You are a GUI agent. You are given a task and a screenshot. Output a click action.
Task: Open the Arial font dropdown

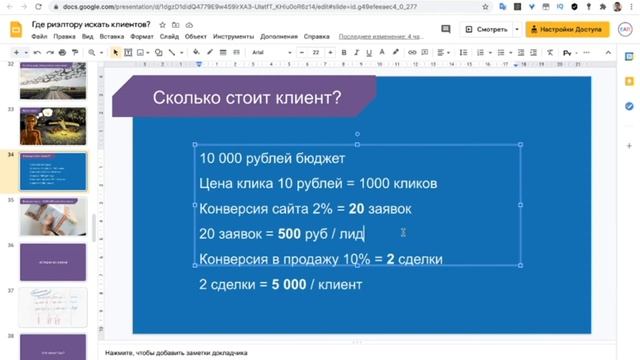point(271,53)
